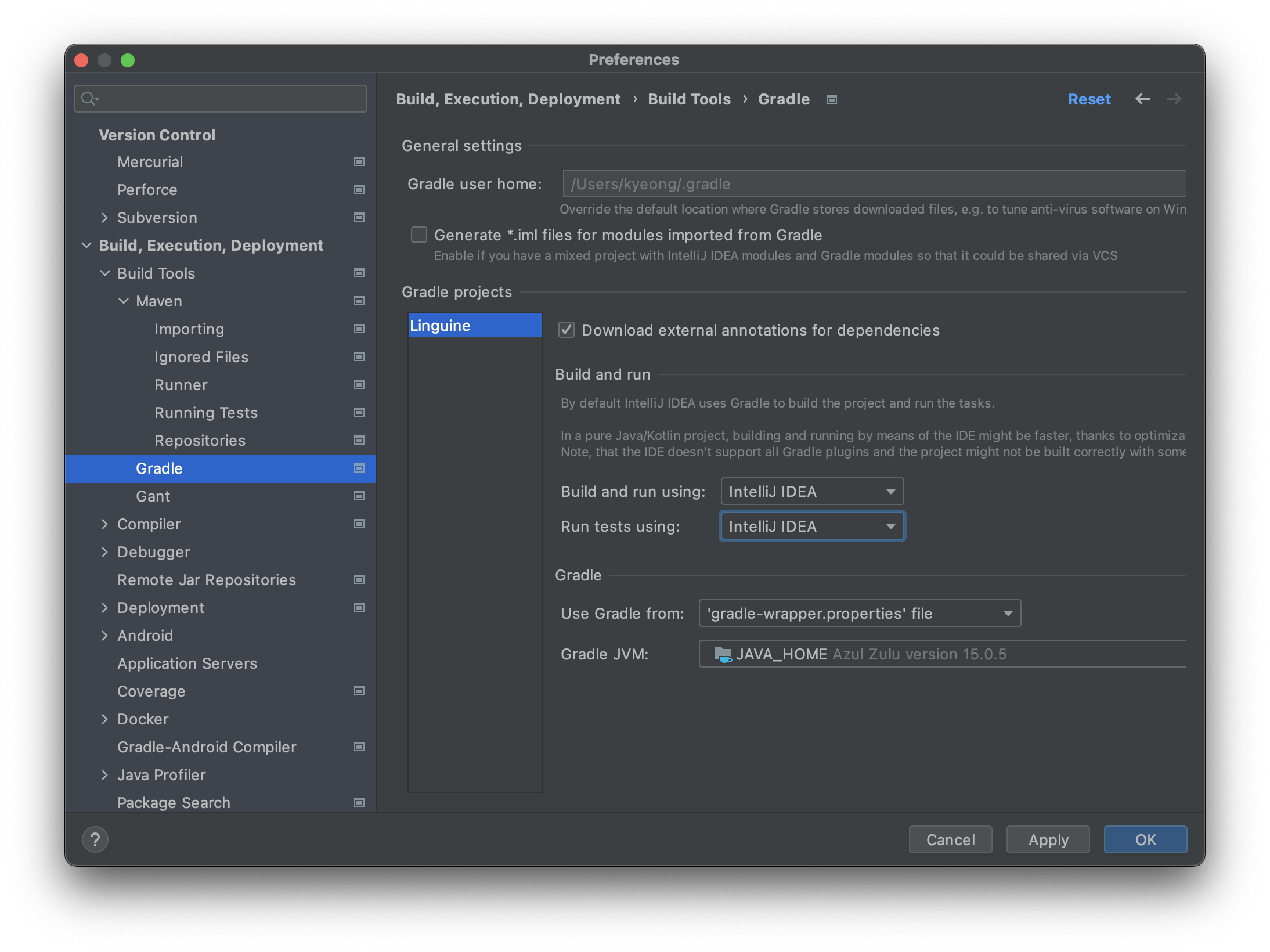Collapse the Maven node
The height and width of the screenshot is (952, 1270).
tap(123, 301)
